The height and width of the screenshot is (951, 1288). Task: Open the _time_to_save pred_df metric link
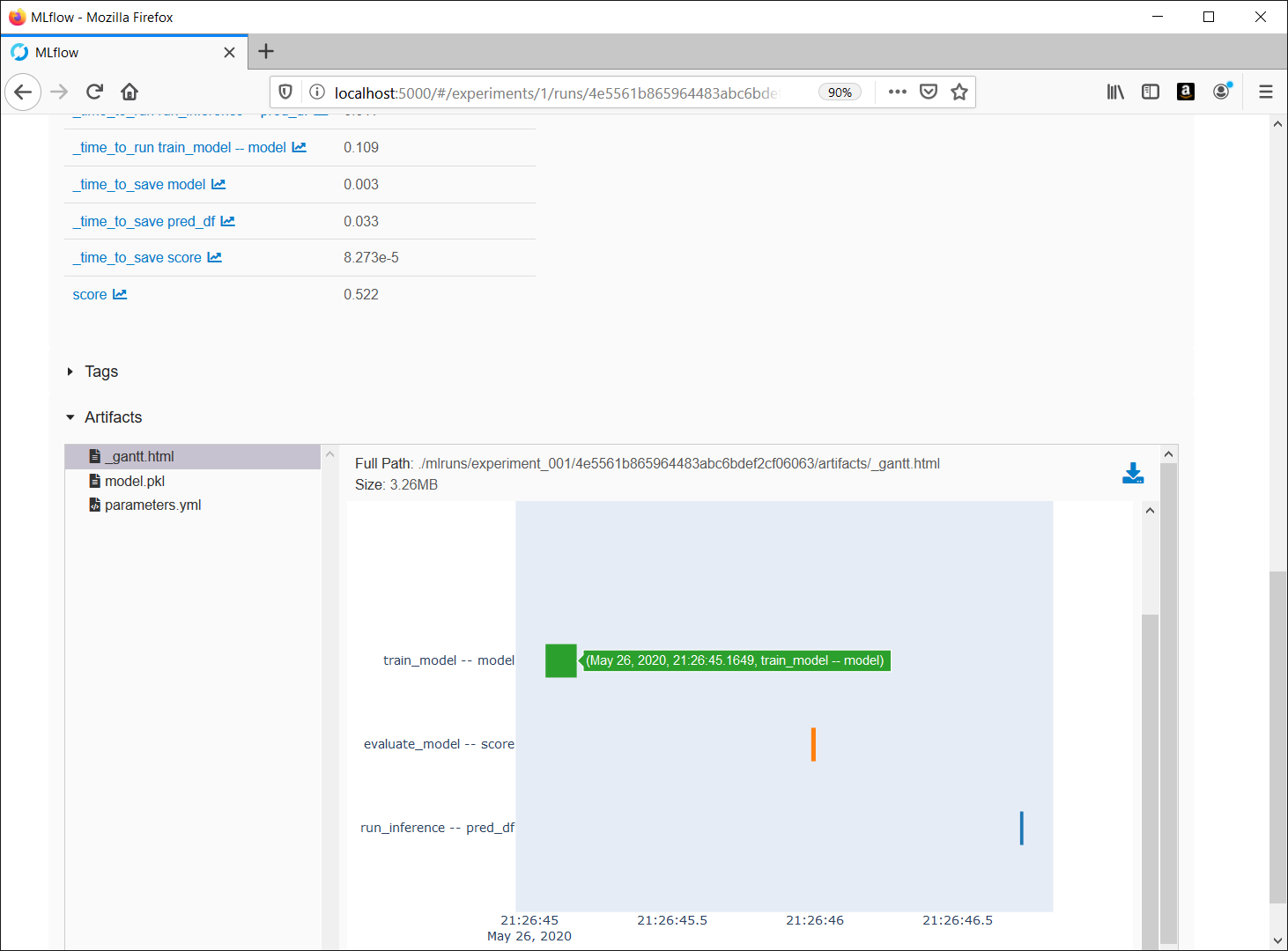144,221
